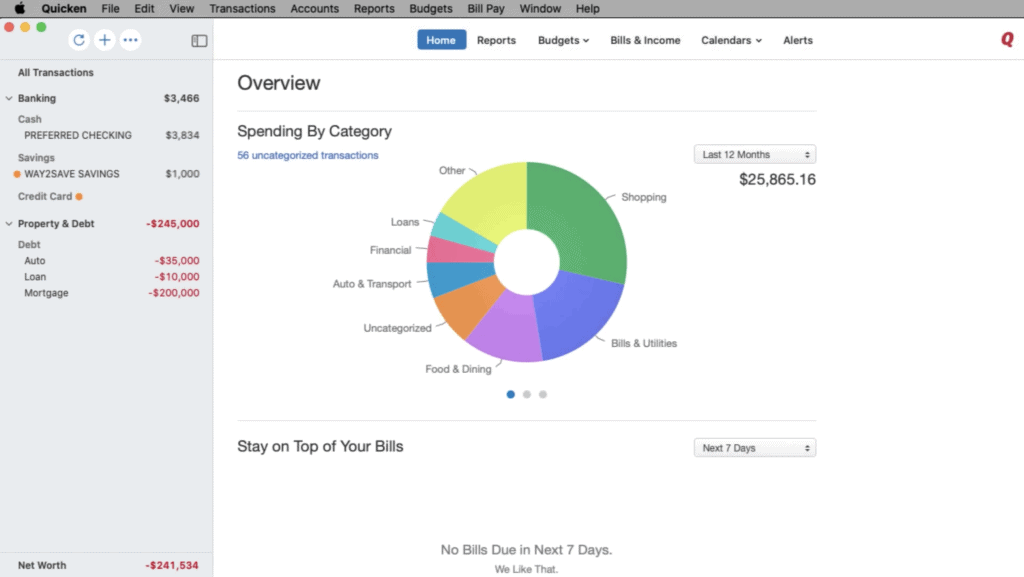Collapse the Banking section
The height and width of the screenshot is (577, 1024).
point(9,99)
